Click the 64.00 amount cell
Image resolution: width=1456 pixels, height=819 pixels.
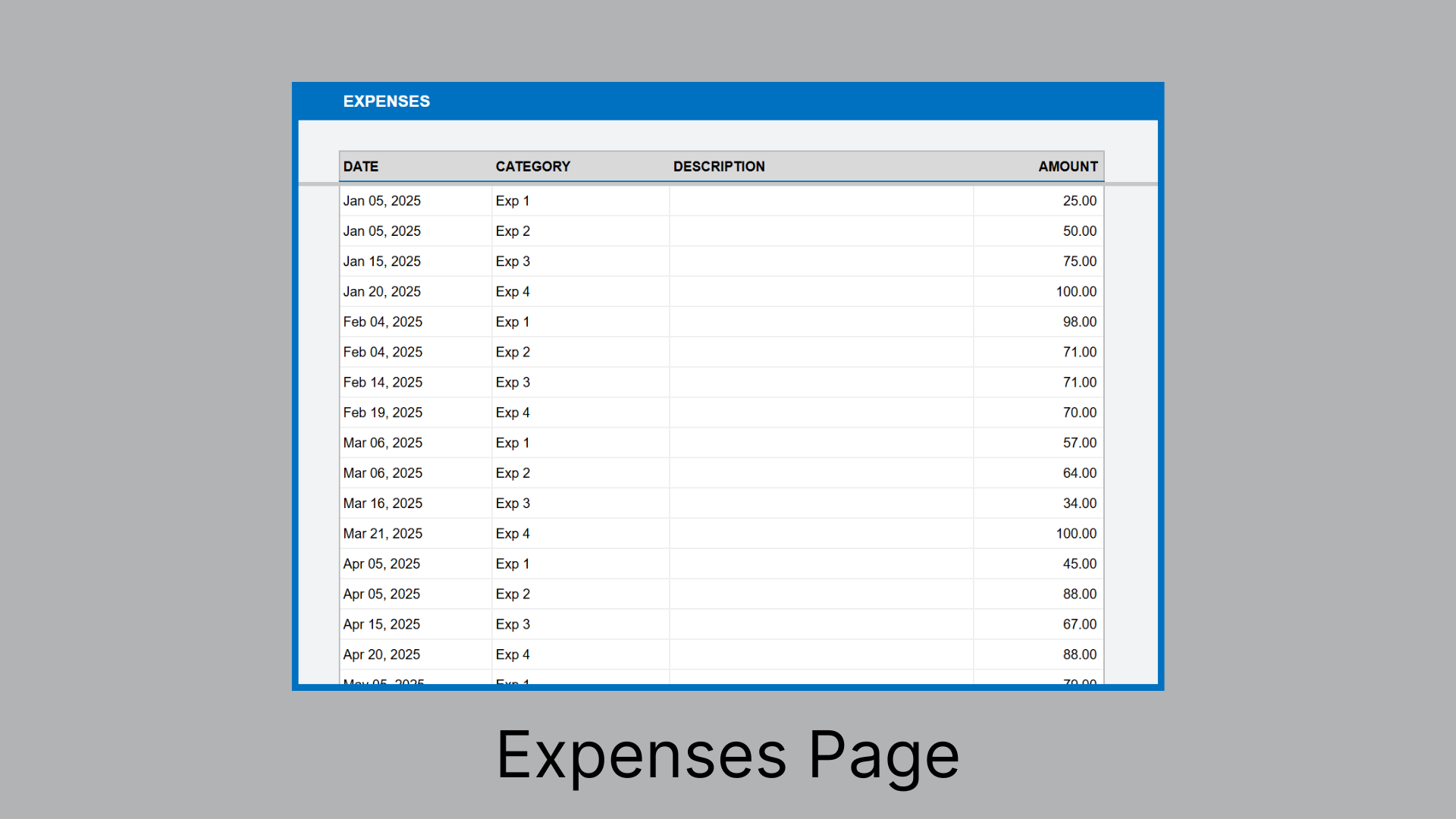pos(1079,473)
